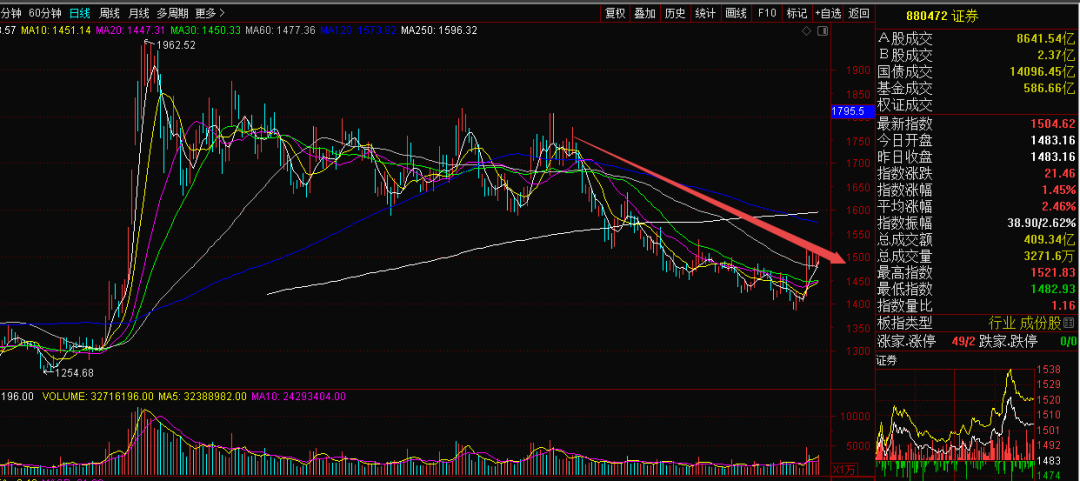The height and width of the screenshot is (481, 1080).
Task: Switch to the 60分钟 period tab
Action: point(46,12)
